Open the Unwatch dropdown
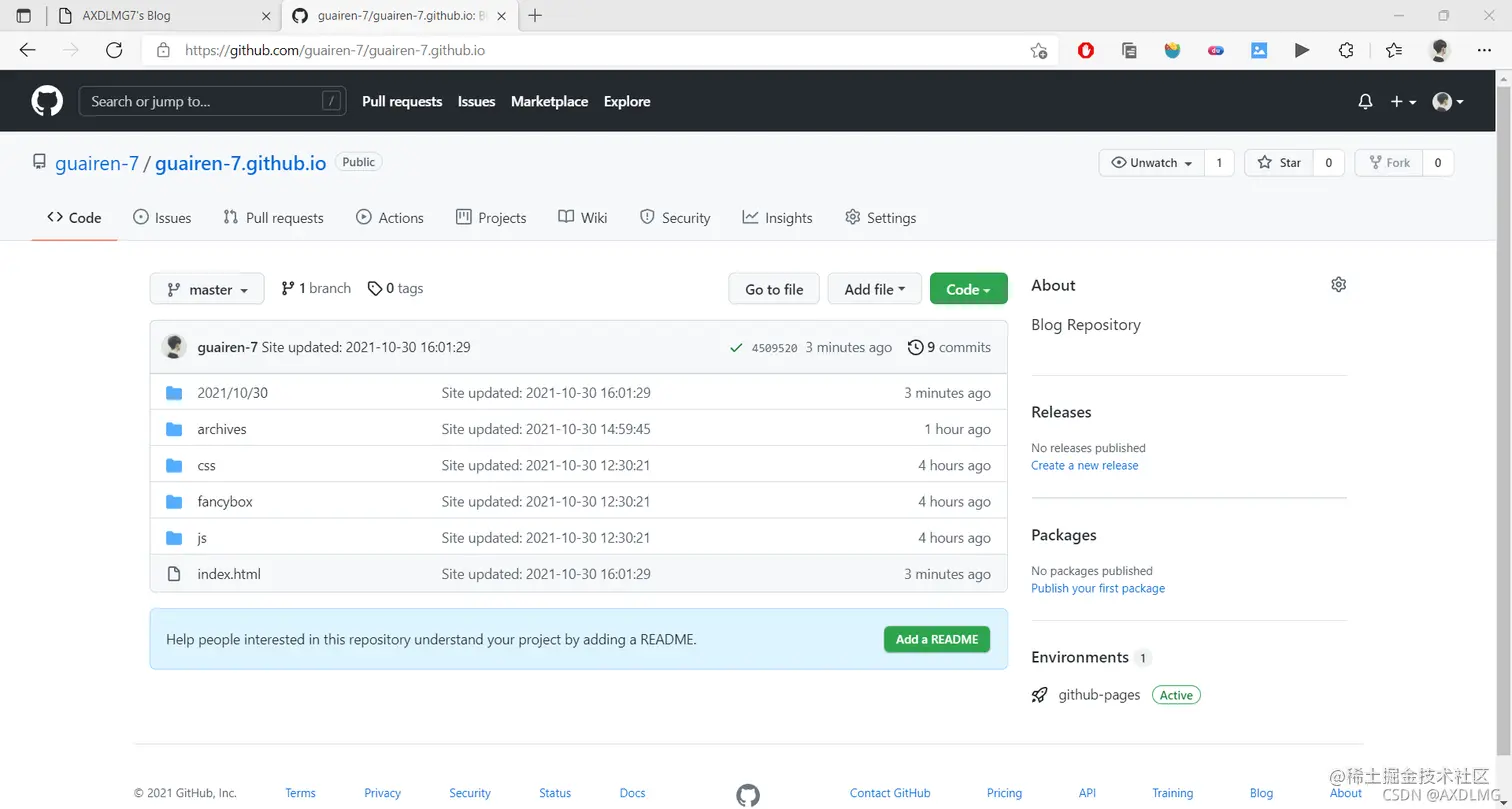 1151,163
